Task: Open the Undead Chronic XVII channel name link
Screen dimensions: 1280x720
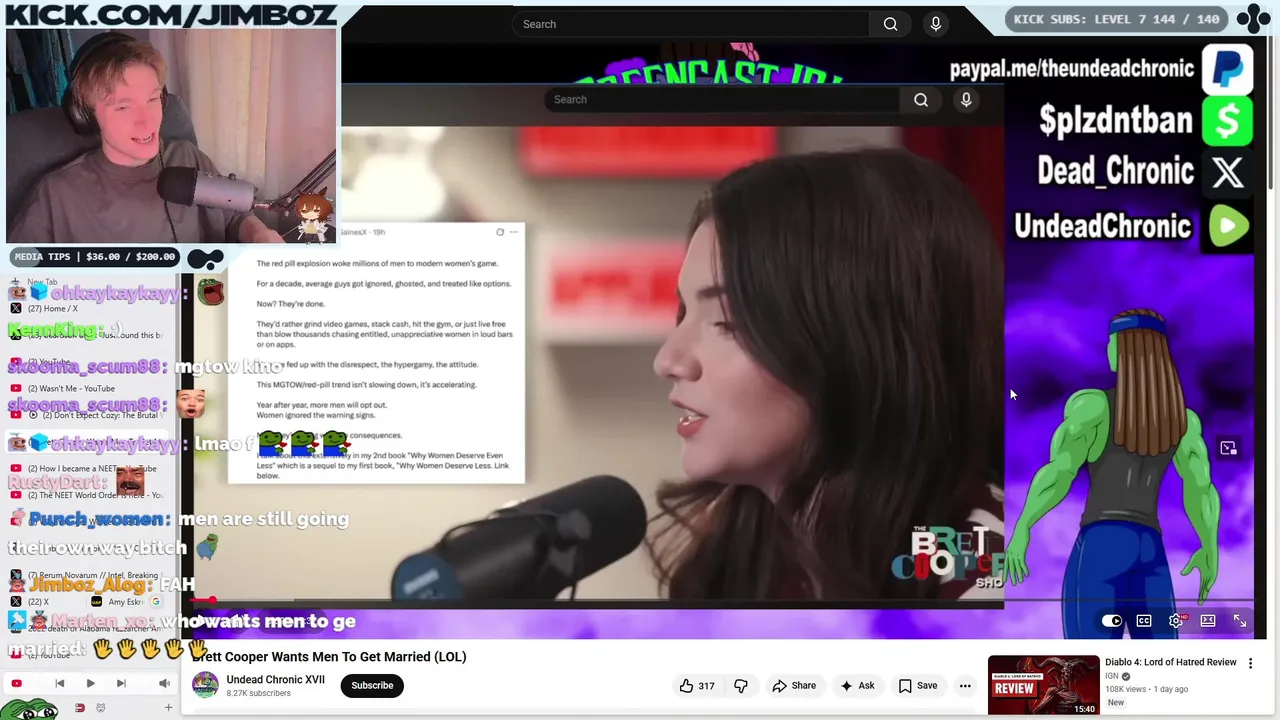Action: tap(275, 679)
